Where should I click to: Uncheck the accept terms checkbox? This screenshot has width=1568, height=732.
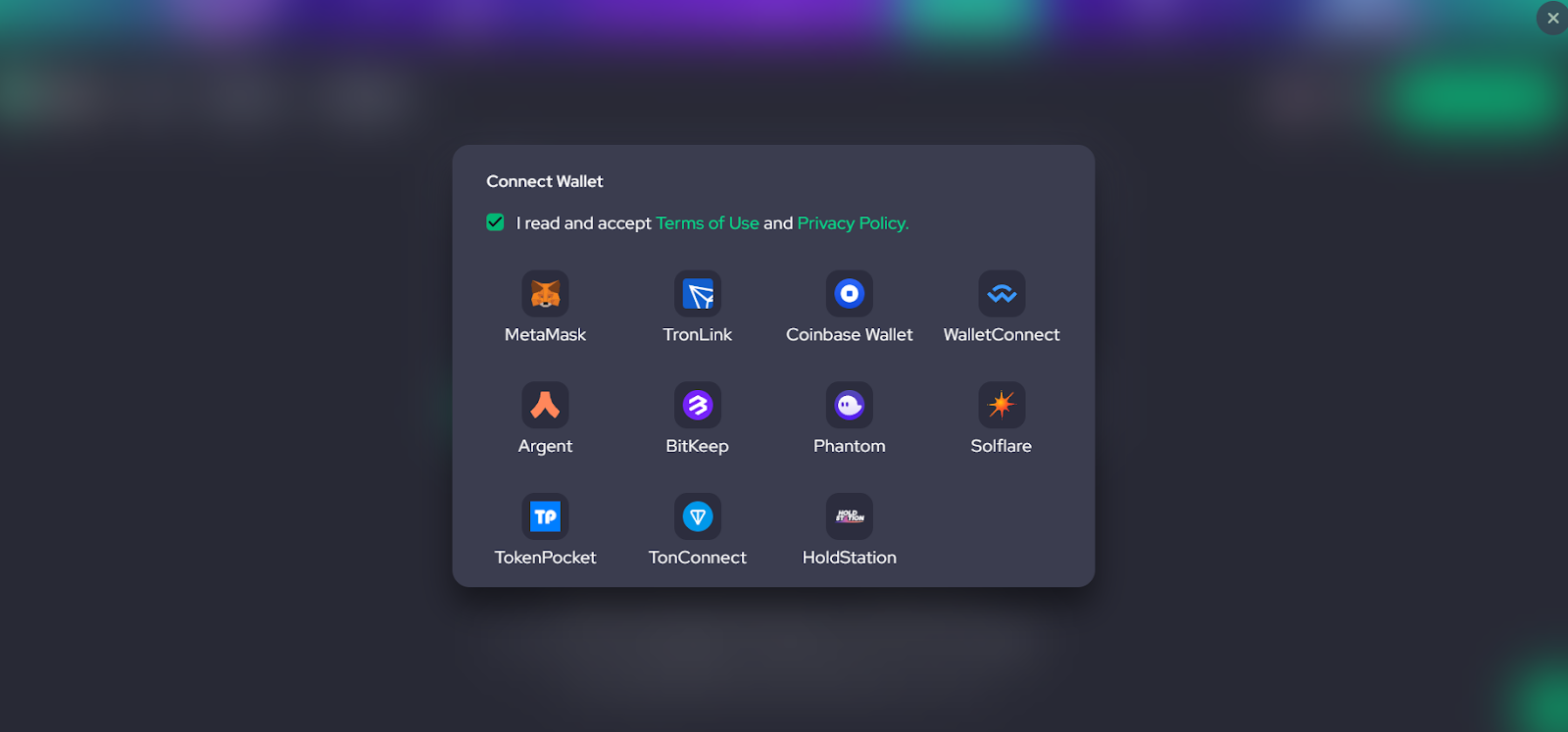click(495, 222)
